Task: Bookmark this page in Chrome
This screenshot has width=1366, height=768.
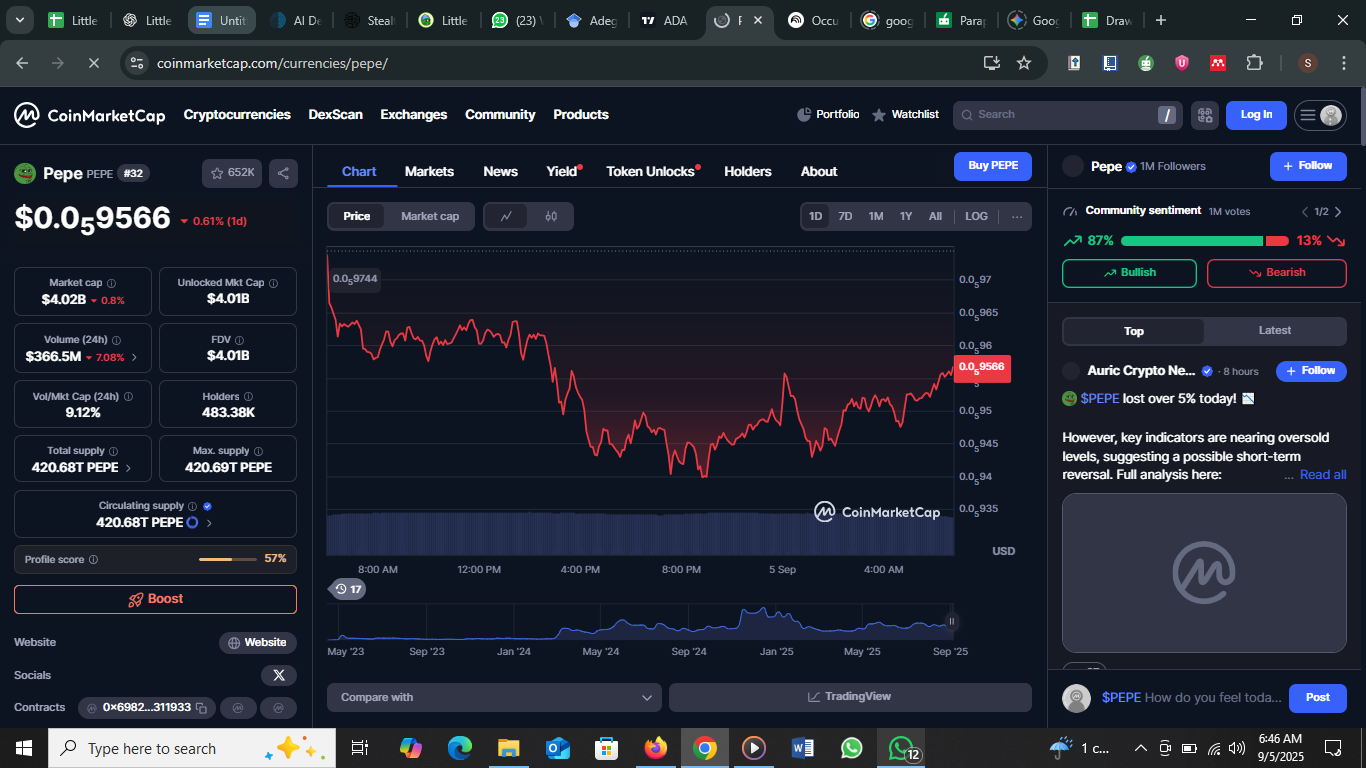Action: (1024, 63)
